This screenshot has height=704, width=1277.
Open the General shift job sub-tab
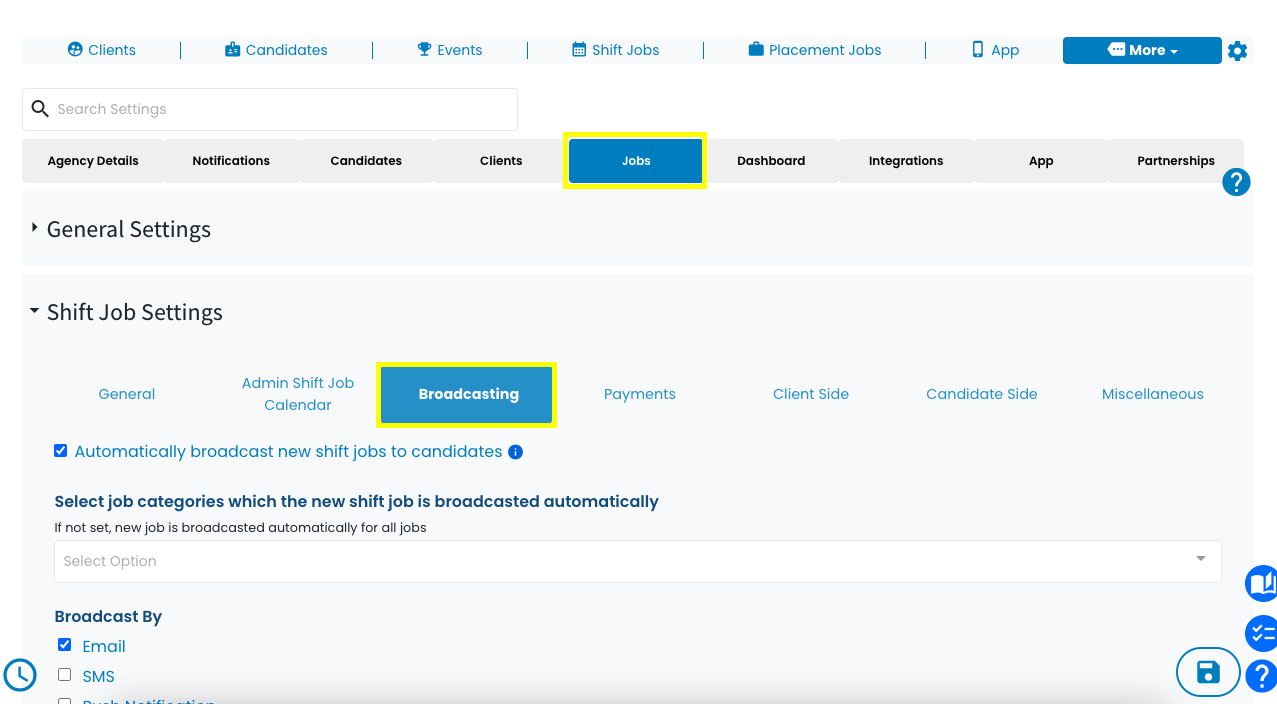coord(127,394)
